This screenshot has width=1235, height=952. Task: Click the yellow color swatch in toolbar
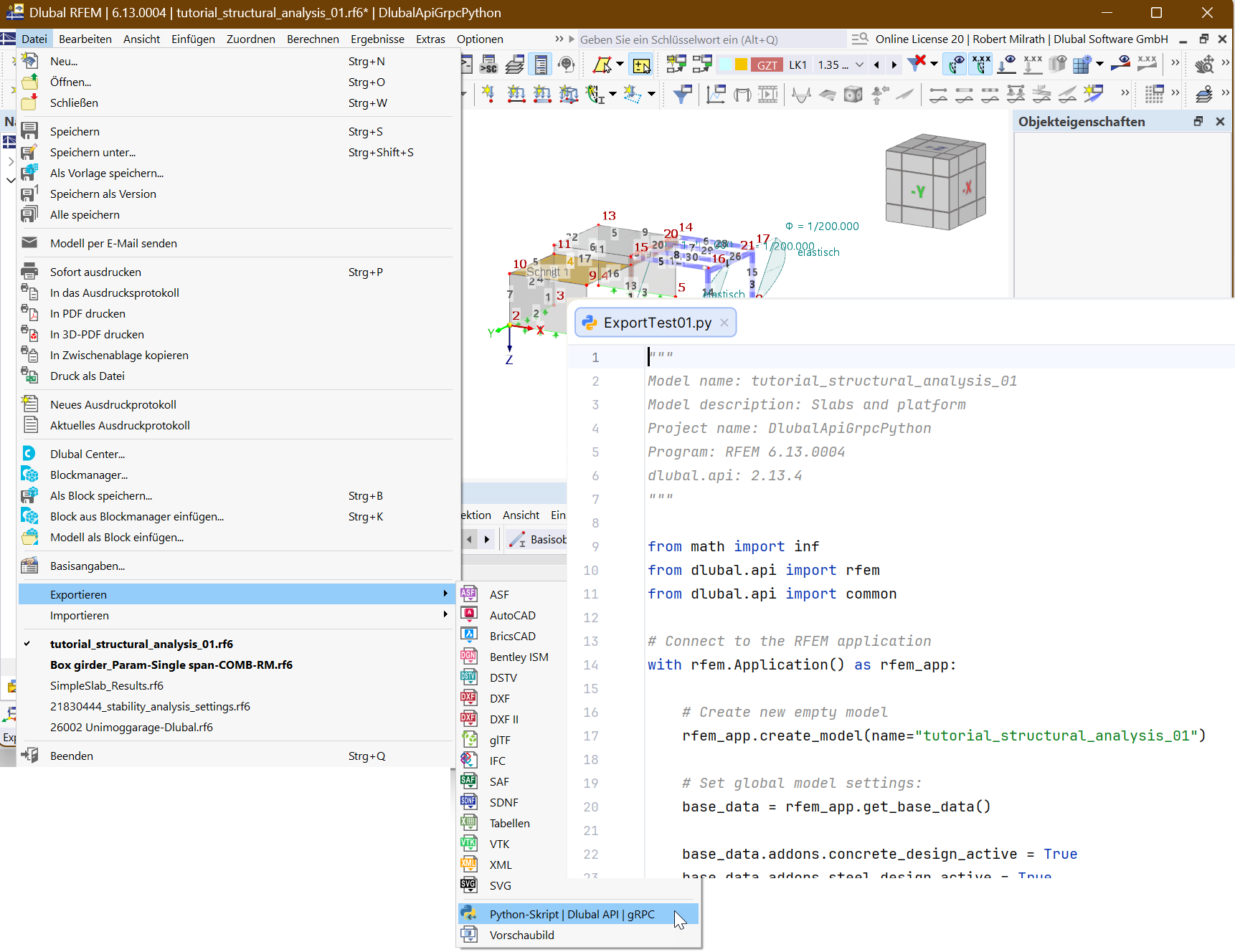(741, 65)
